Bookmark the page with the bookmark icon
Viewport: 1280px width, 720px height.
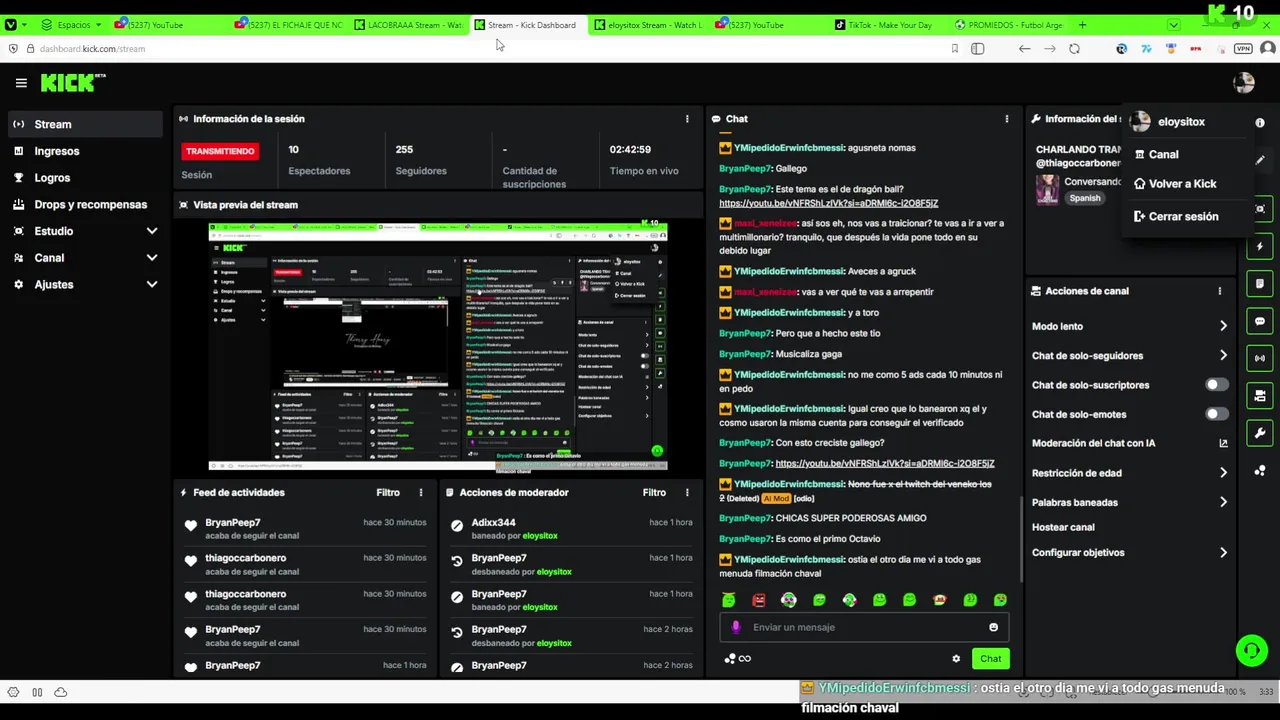coord(955,48)
